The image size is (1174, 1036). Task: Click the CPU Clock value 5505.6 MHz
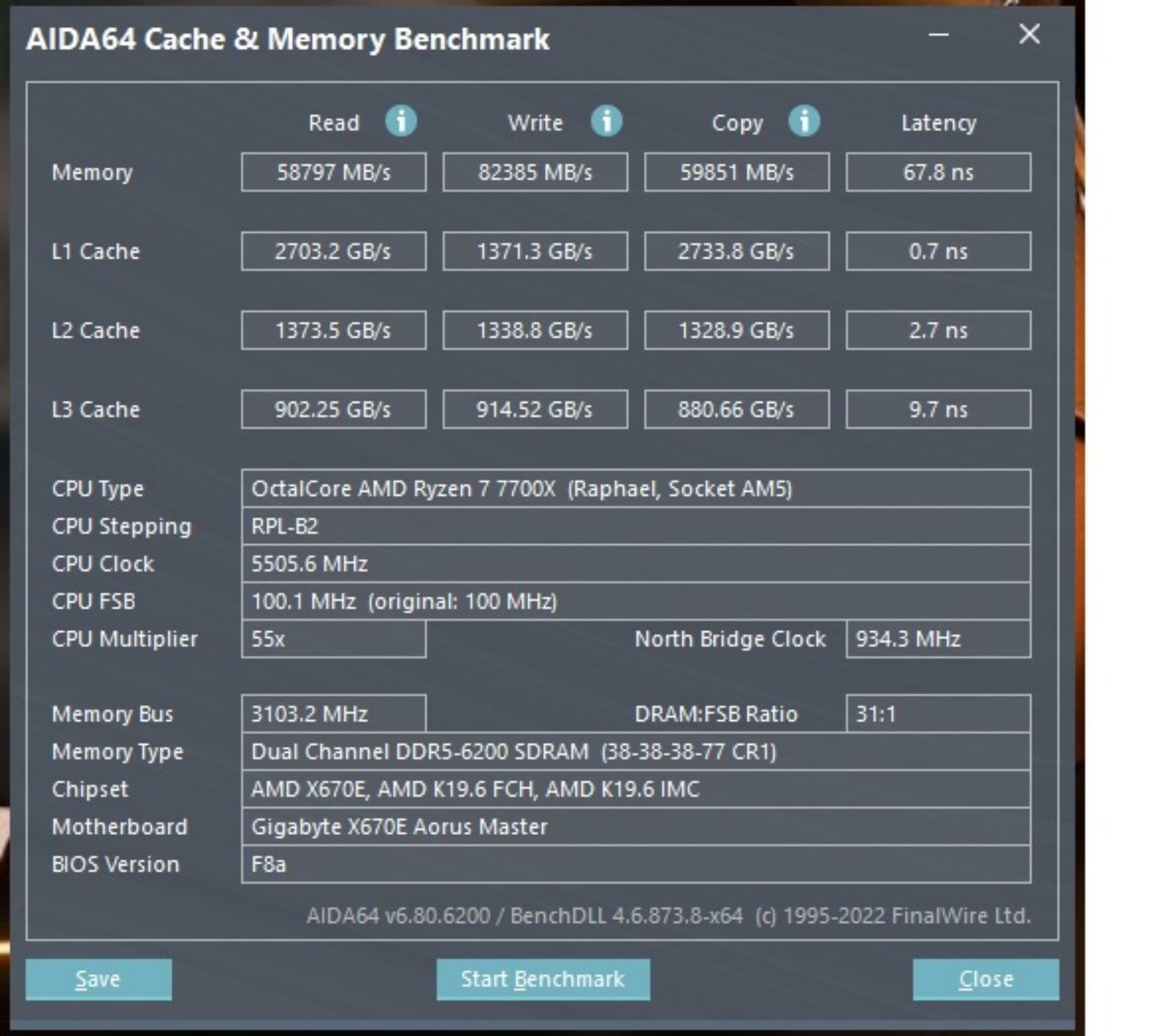636,564
